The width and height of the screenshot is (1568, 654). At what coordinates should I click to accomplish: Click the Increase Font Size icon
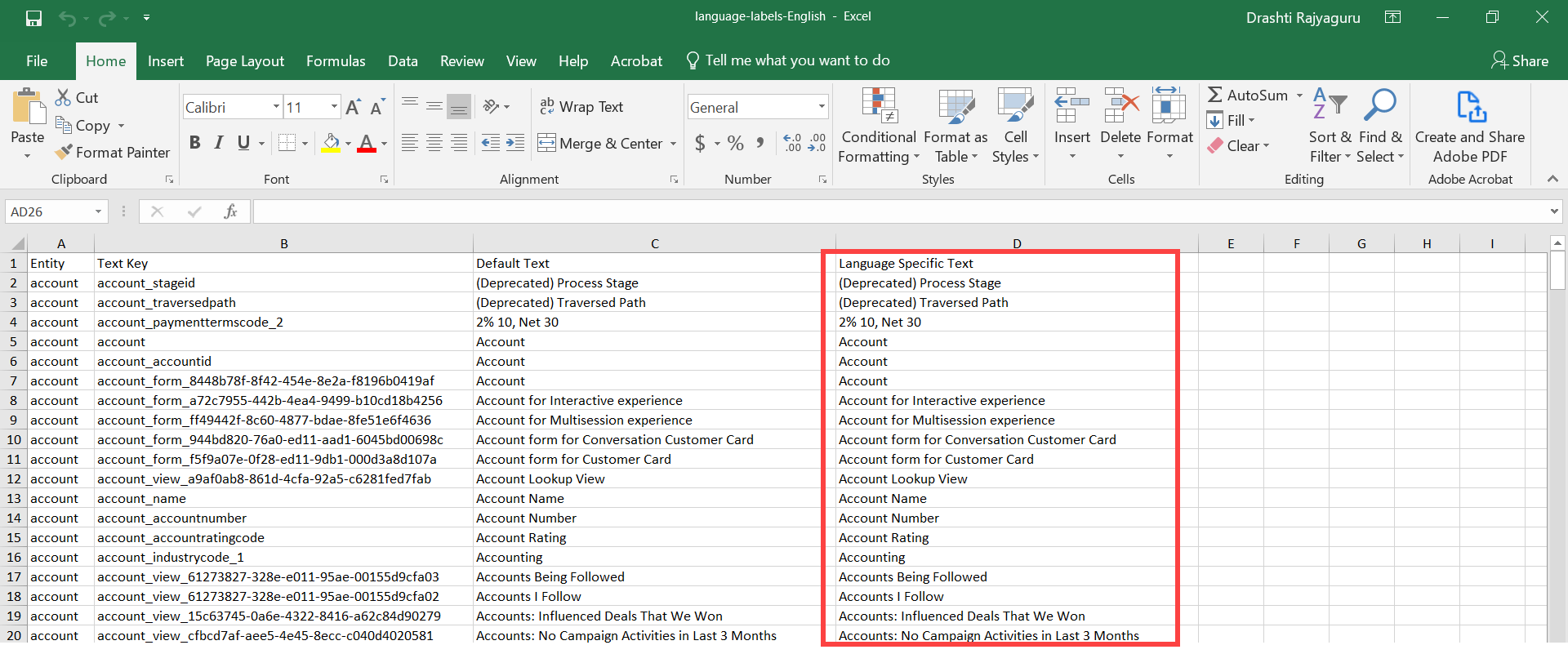pos(353,107)
